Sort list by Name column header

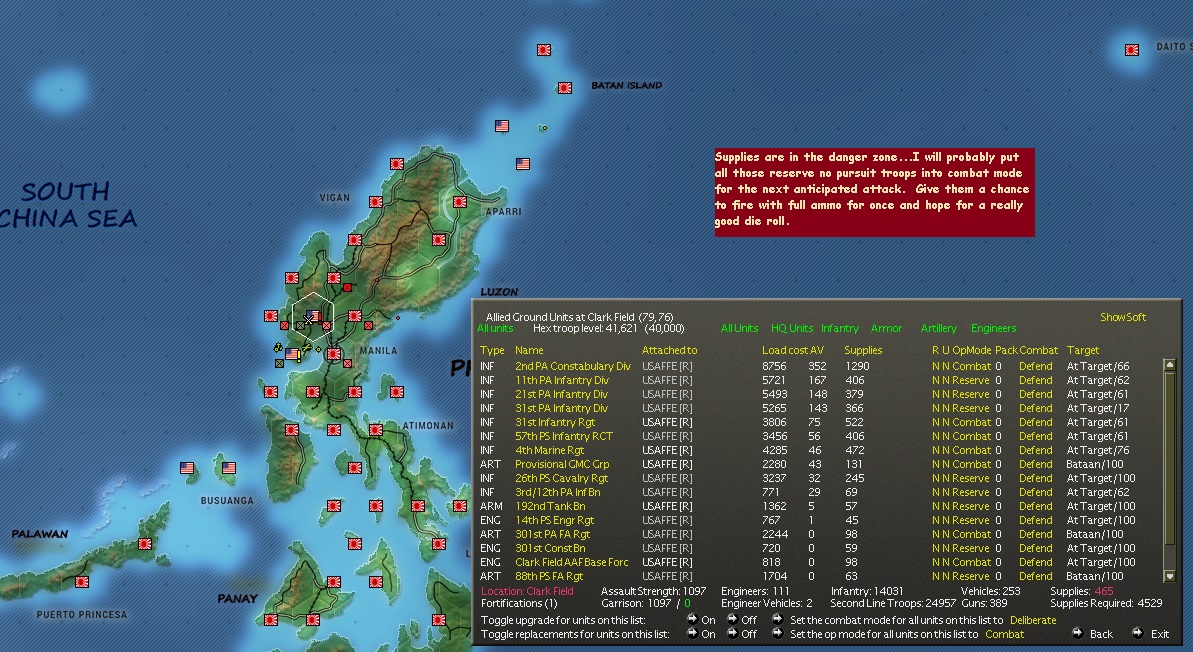(528, 350)
